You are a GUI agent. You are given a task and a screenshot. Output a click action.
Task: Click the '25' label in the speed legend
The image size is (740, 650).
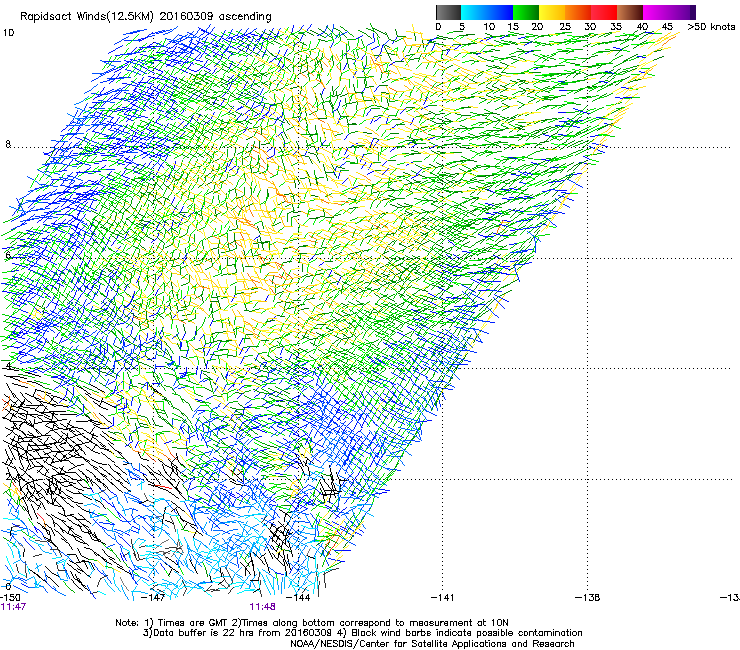[x=565, y=27]
